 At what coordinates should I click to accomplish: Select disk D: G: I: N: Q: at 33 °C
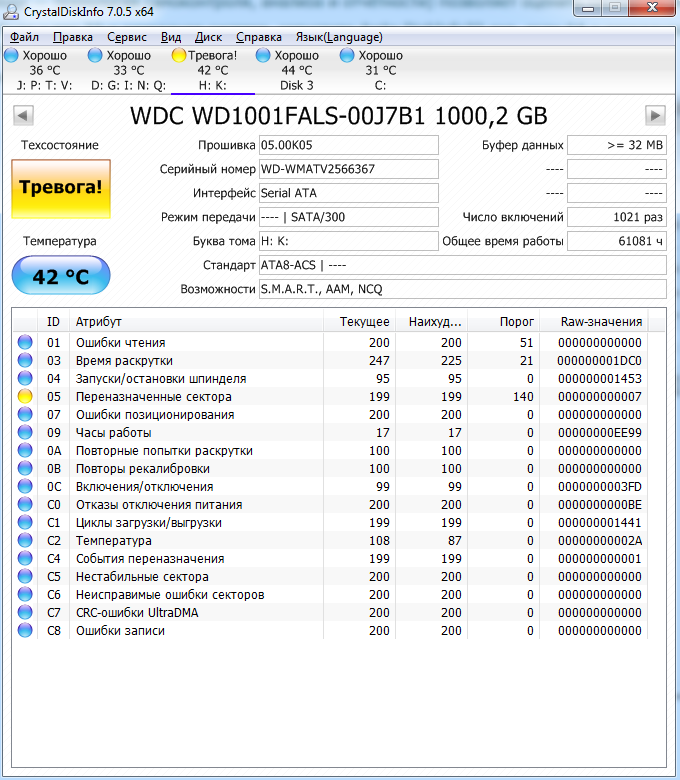pyautogui.click(x=129, y=70)
